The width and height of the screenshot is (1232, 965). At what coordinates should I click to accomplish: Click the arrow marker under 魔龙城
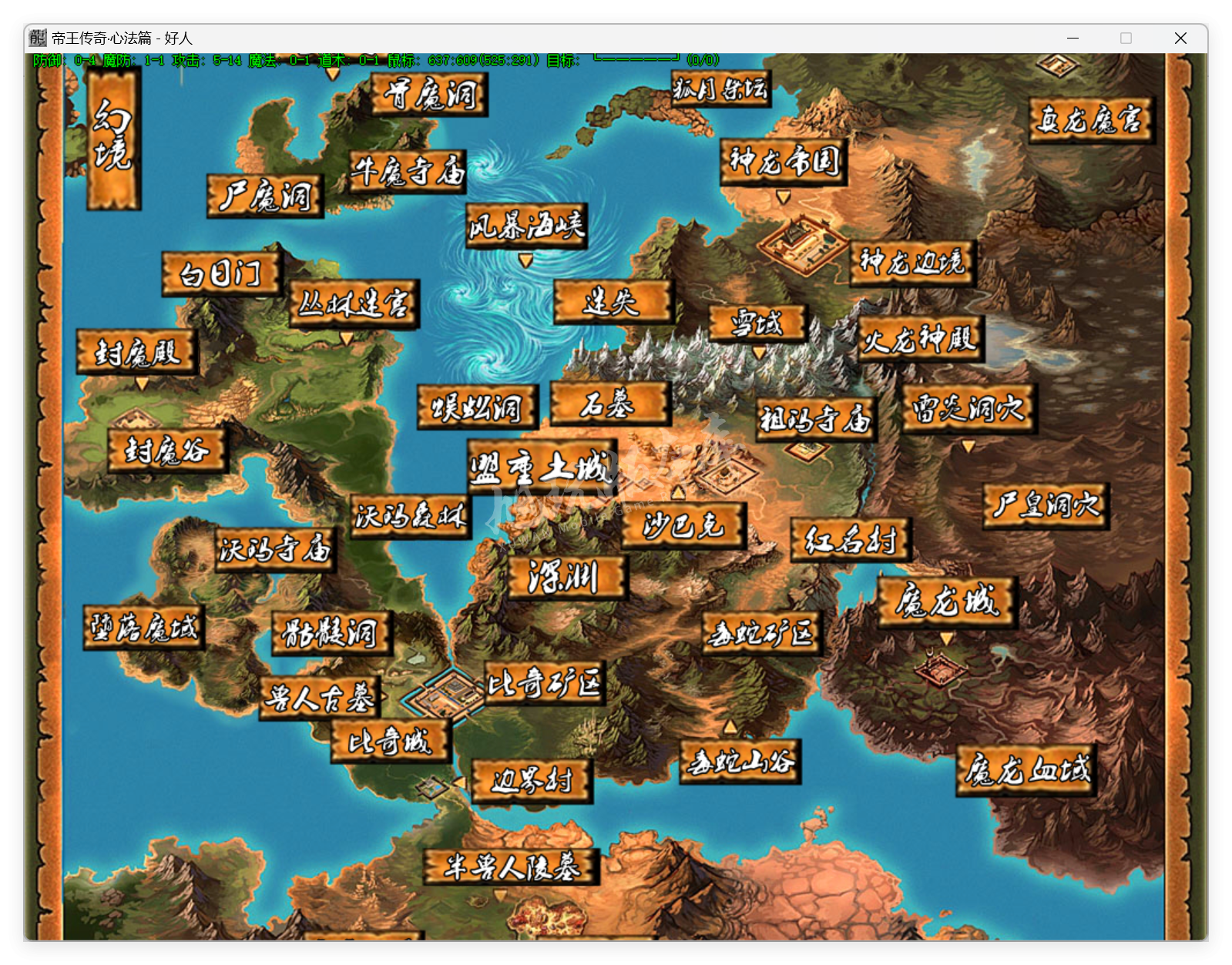(x=947, y=638)
